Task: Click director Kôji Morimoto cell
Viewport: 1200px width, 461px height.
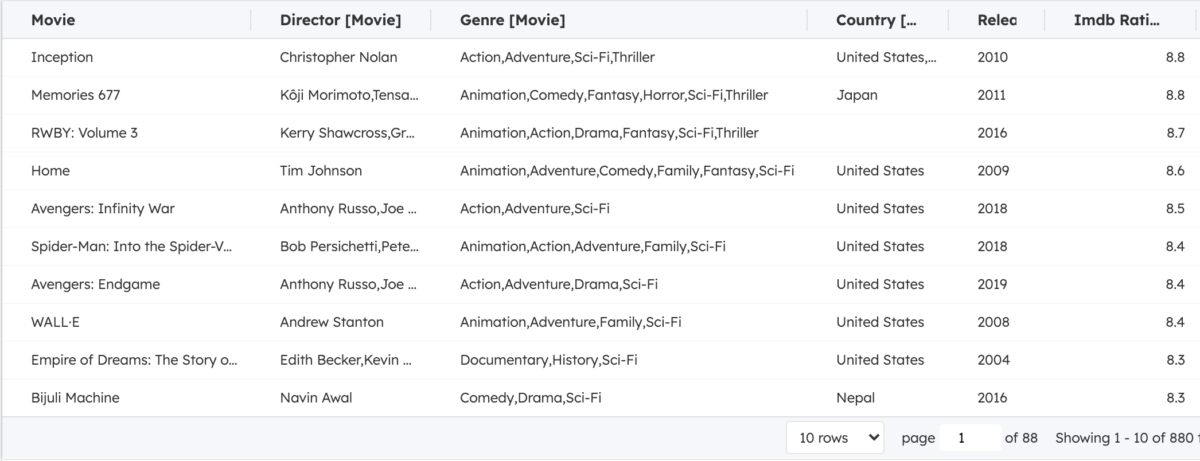Action: [350, 95]
